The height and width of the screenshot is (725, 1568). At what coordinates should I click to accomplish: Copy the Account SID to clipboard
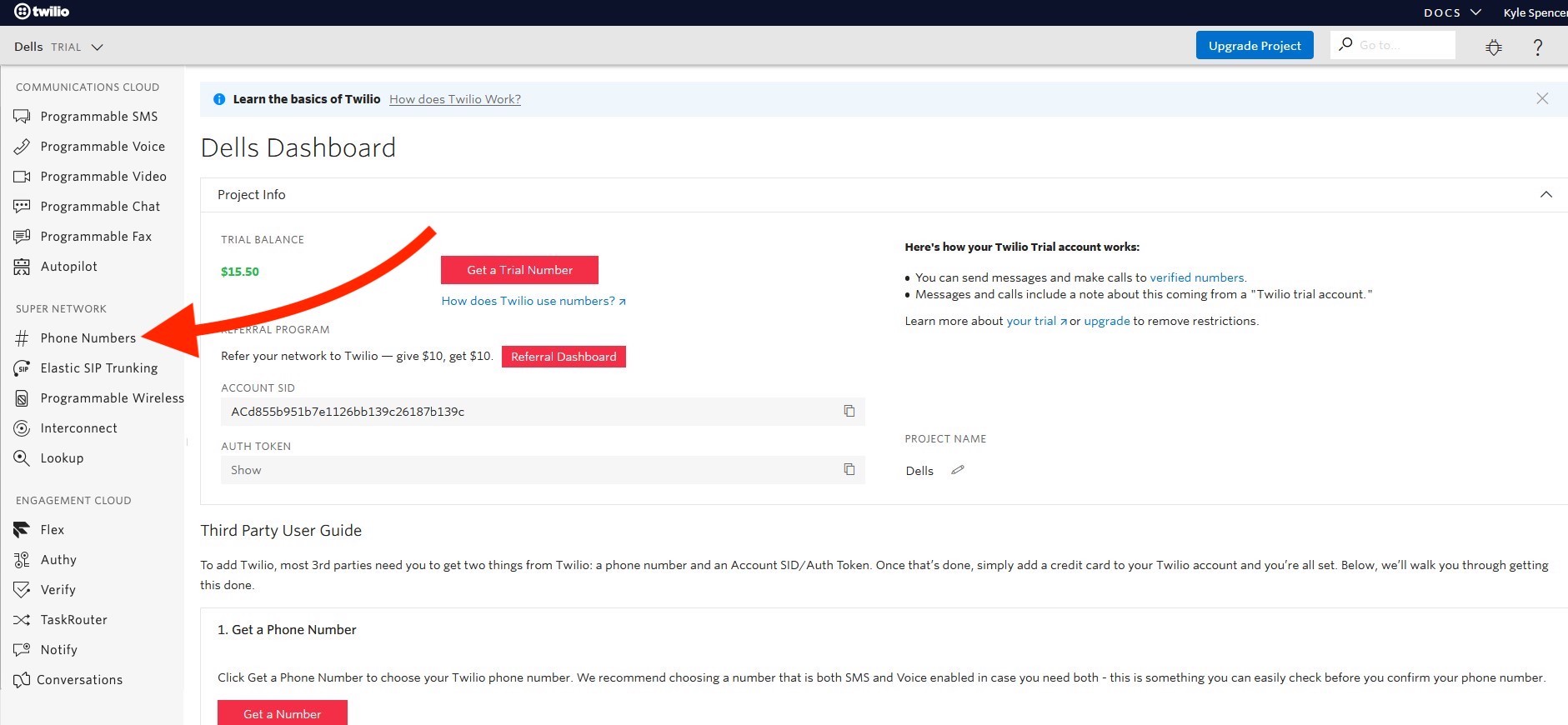849,411
